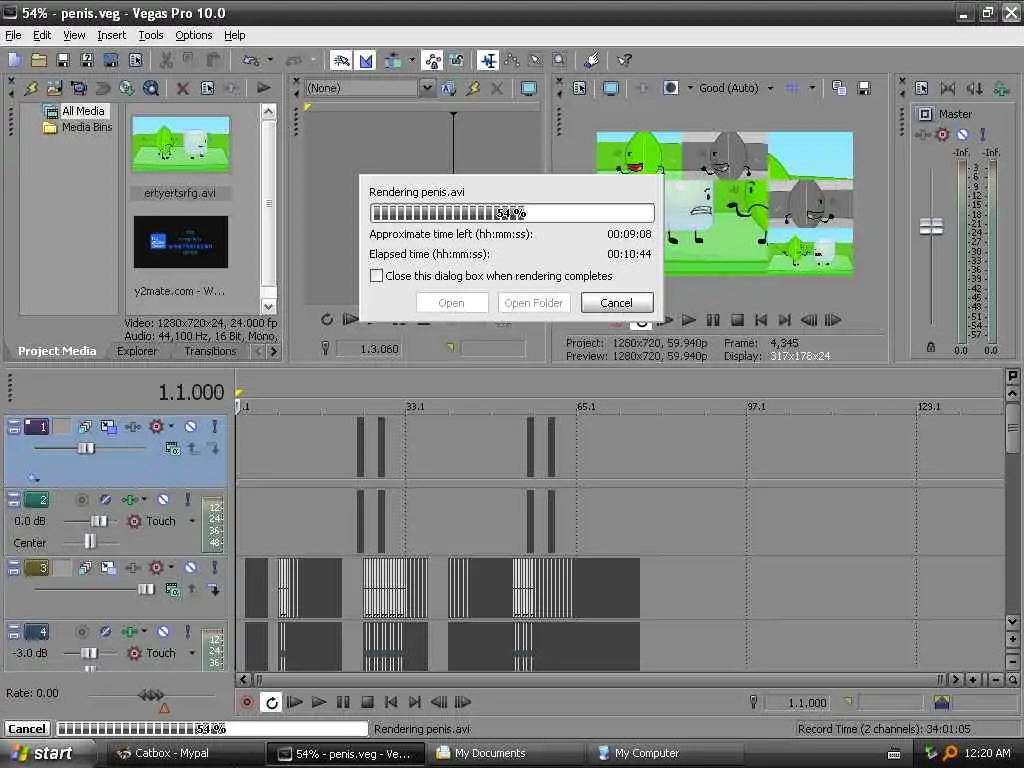Click timeline Go to Start button
The height and width of the screenshot is (768, 1024).
pos(391,702)
